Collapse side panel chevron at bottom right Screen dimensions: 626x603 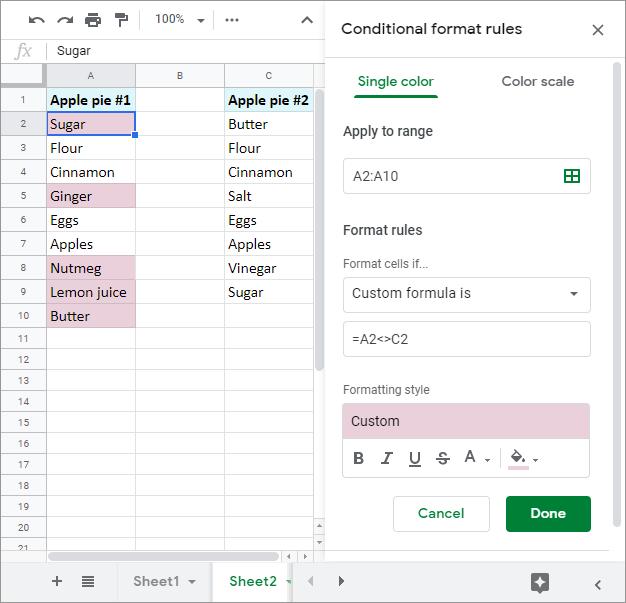pos(598,585)
